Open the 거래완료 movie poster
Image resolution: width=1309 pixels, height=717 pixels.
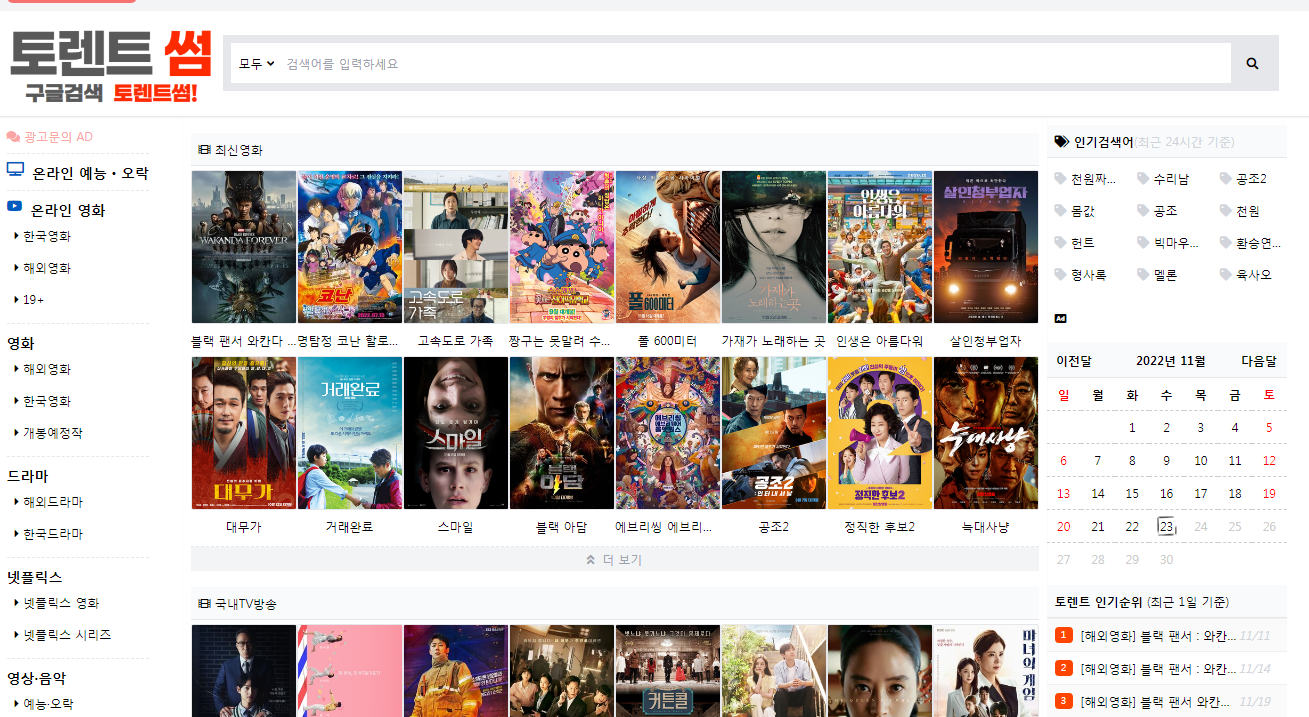(x=350, y=433)
